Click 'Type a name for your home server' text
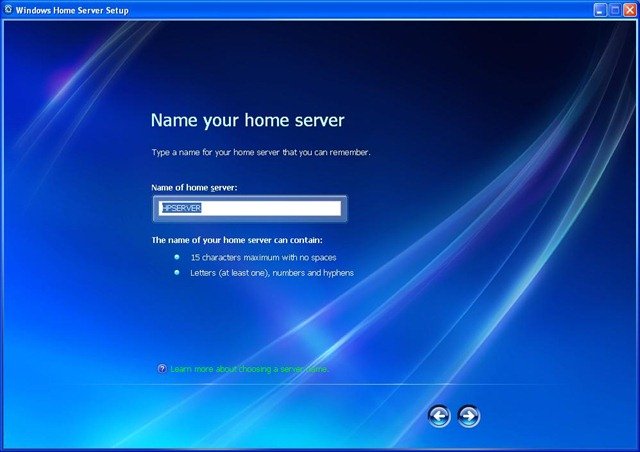The image size is (640, 452). point(261,152)
